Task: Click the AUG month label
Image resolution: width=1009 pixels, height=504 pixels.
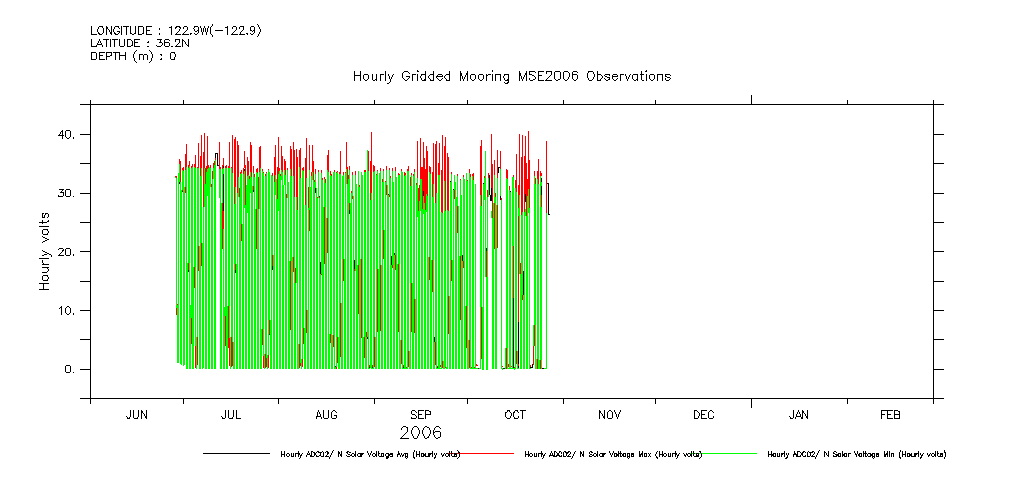Action: [326, 415]
